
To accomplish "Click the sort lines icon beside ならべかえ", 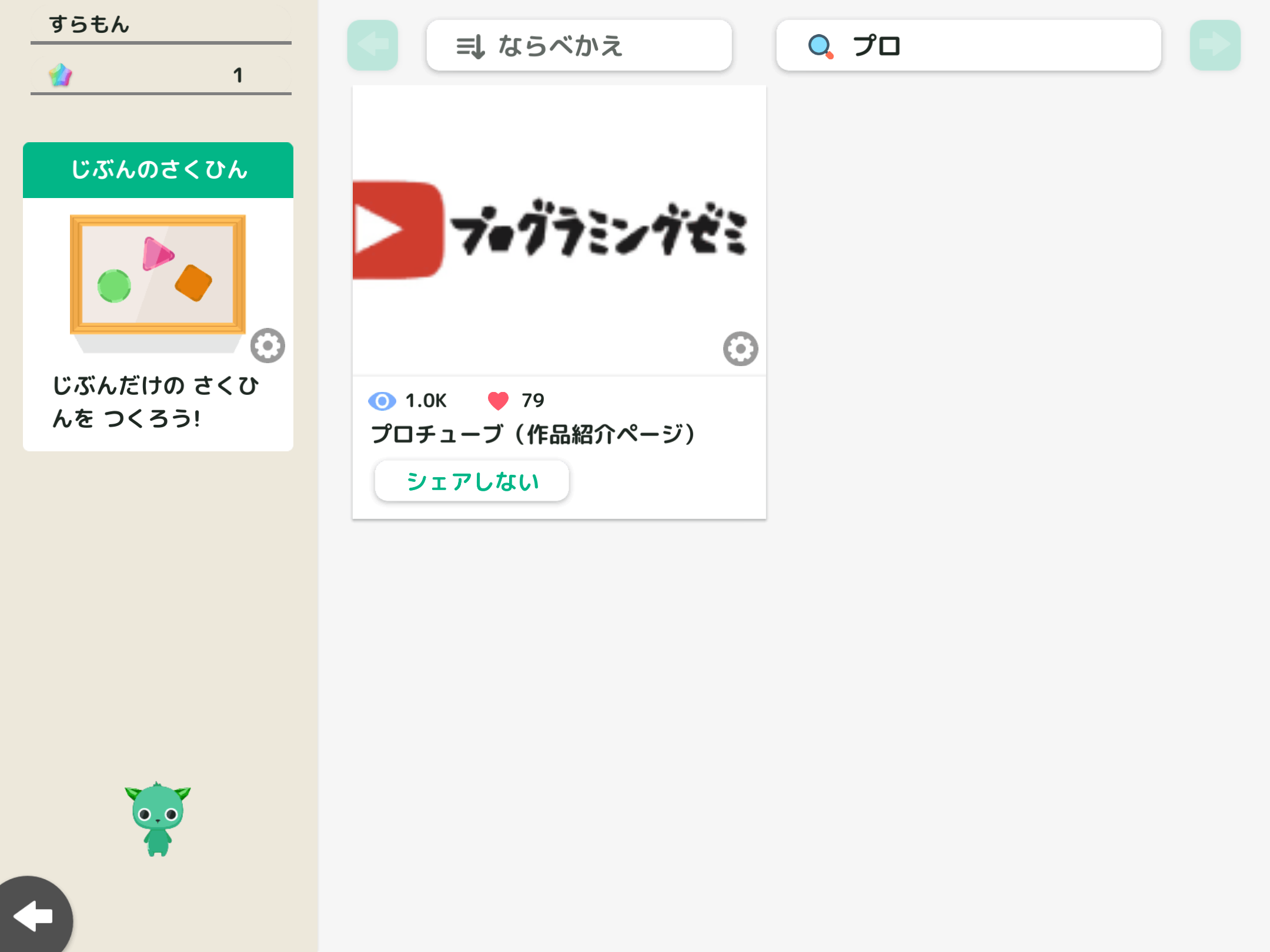I will pos(471,46).
